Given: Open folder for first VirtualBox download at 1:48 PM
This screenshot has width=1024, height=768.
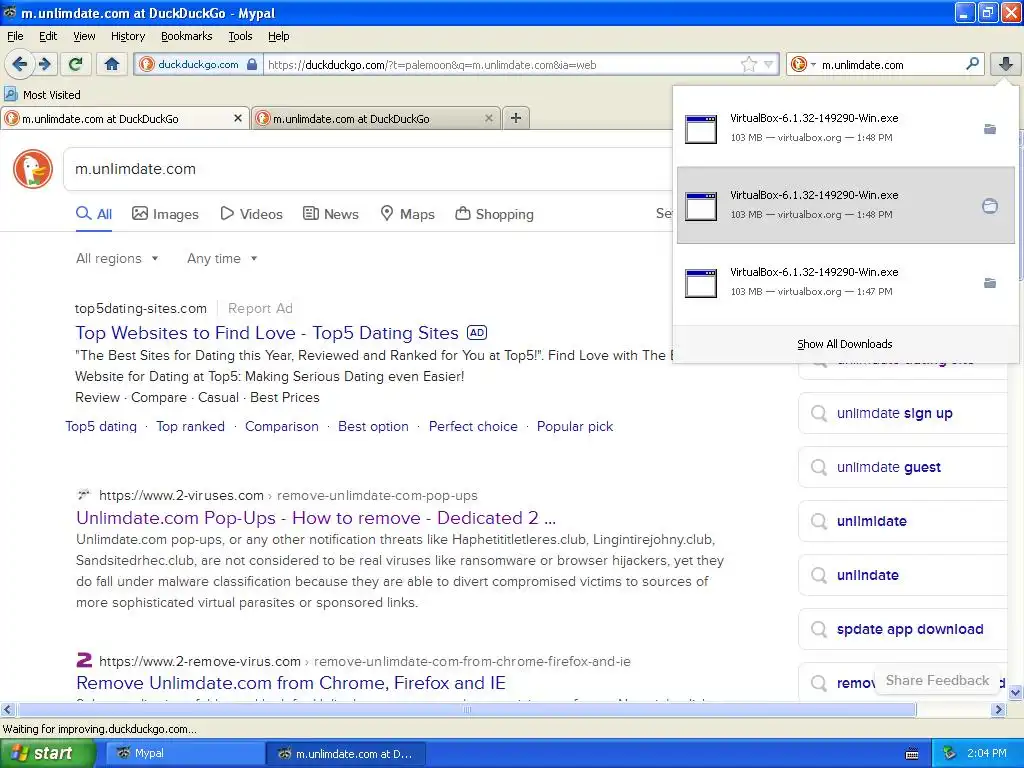Looking at the screenshot, I should click(990, 129).
